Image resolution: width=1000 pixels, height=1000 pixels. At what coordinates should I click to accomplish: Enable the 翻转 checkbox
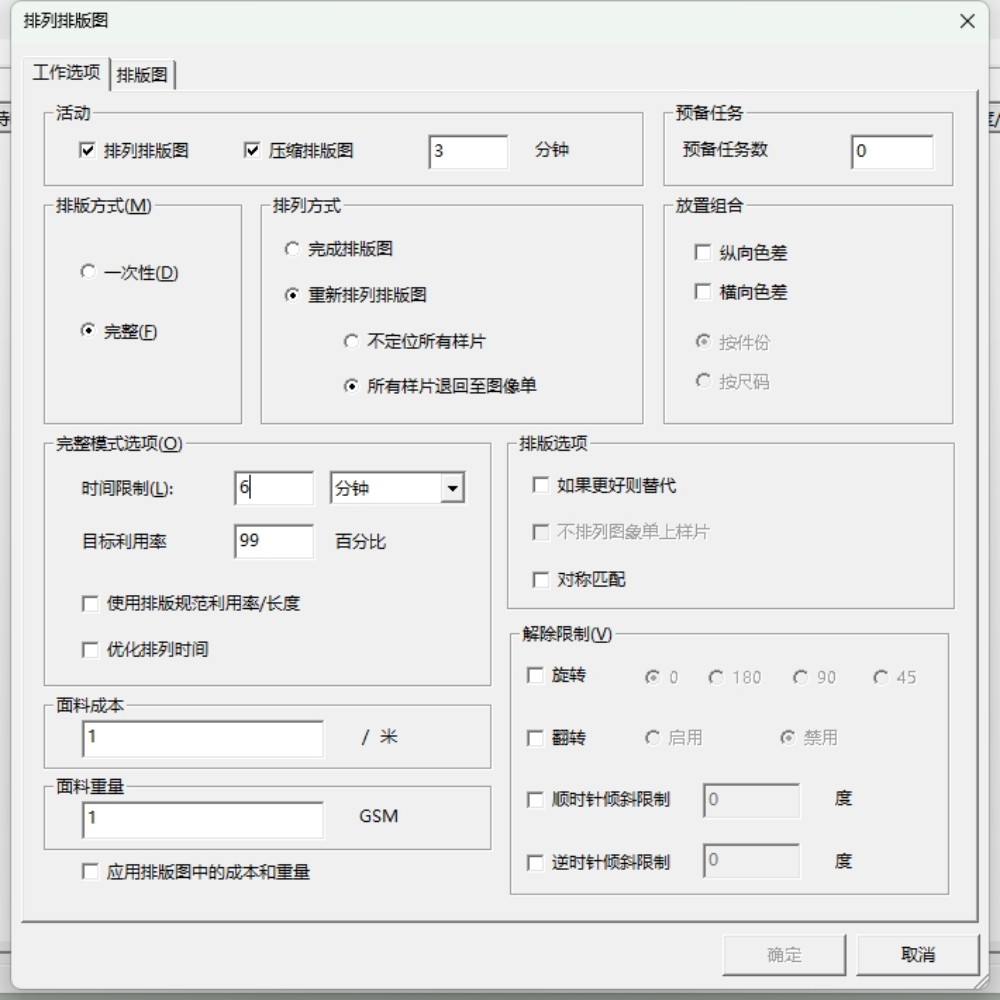tap(535, 739)
